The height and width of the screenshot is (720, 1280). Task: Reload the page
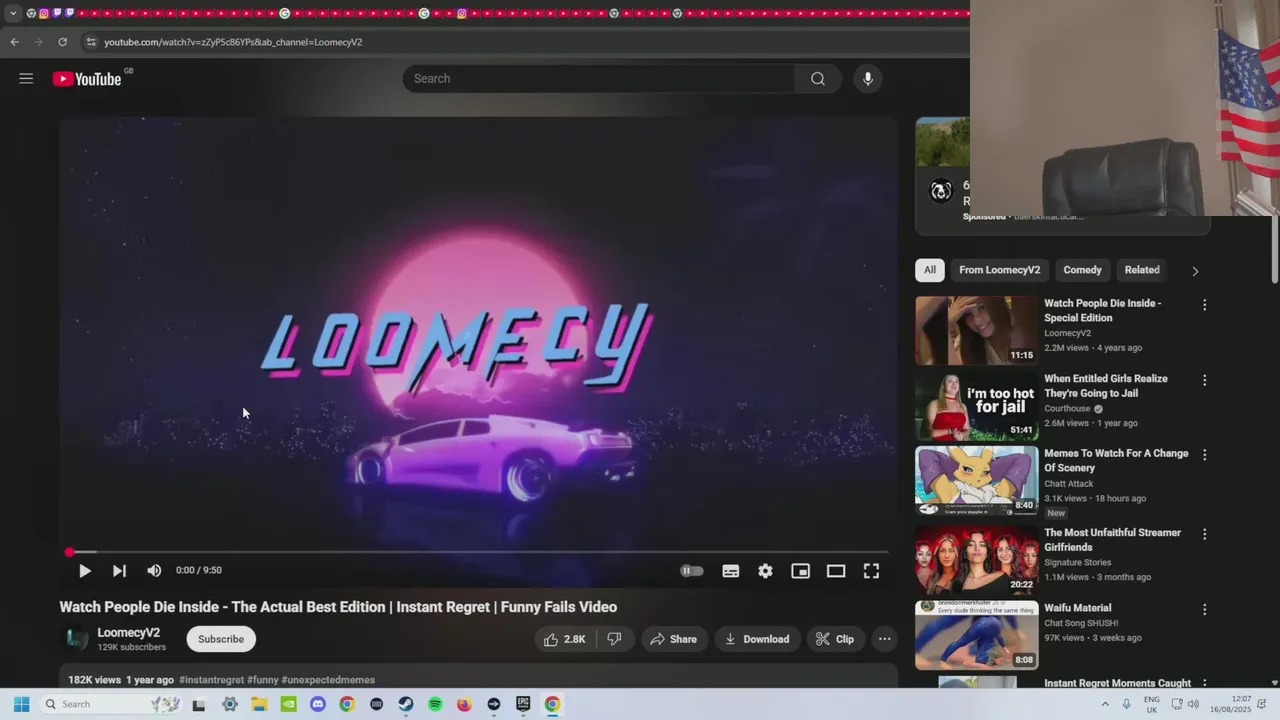click(62, 42)
